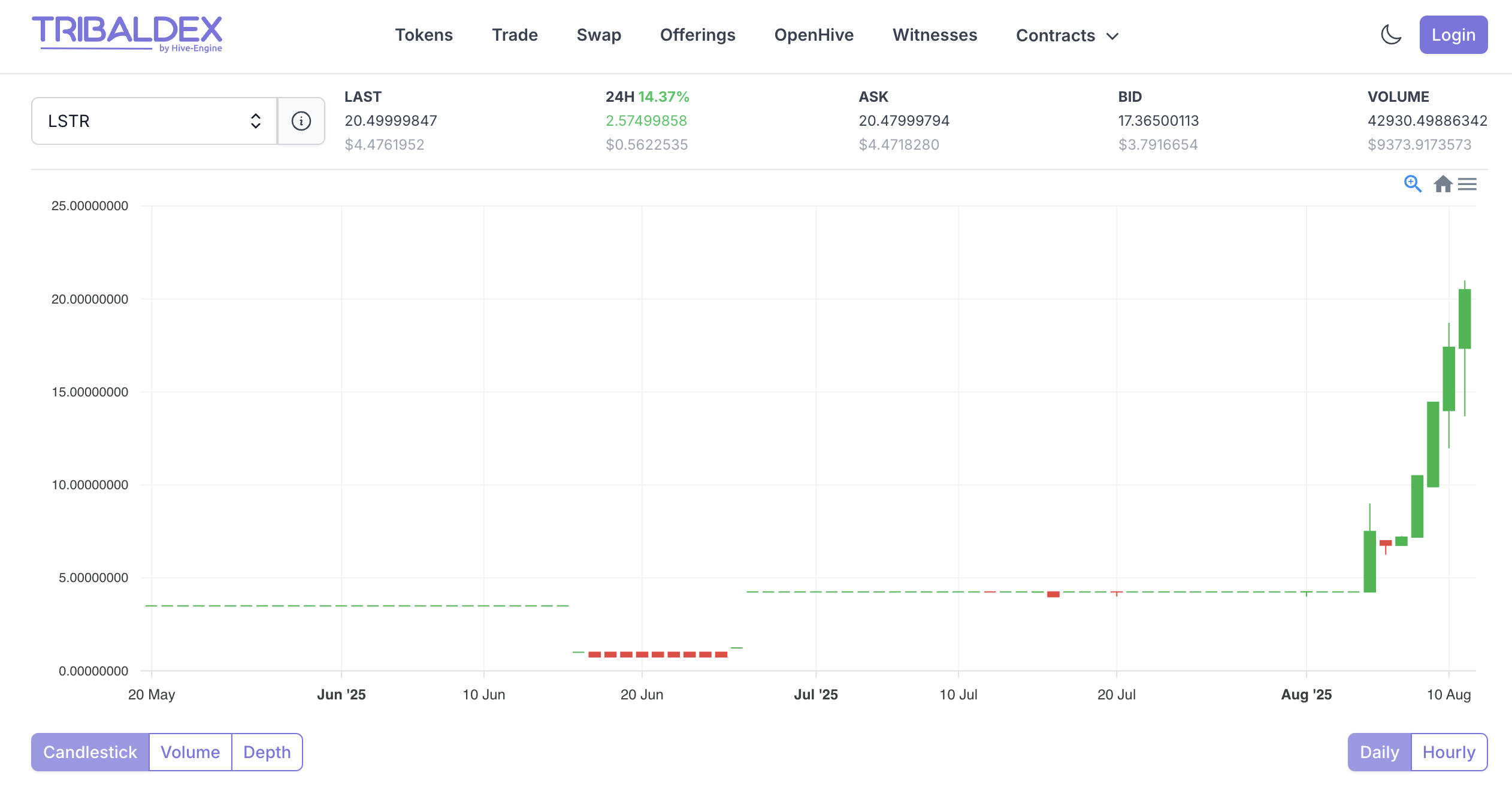Click the $9373.9173573 volume USD value
The height and width of the screenshot is (806, 1512).
[x=1419, y=144]
